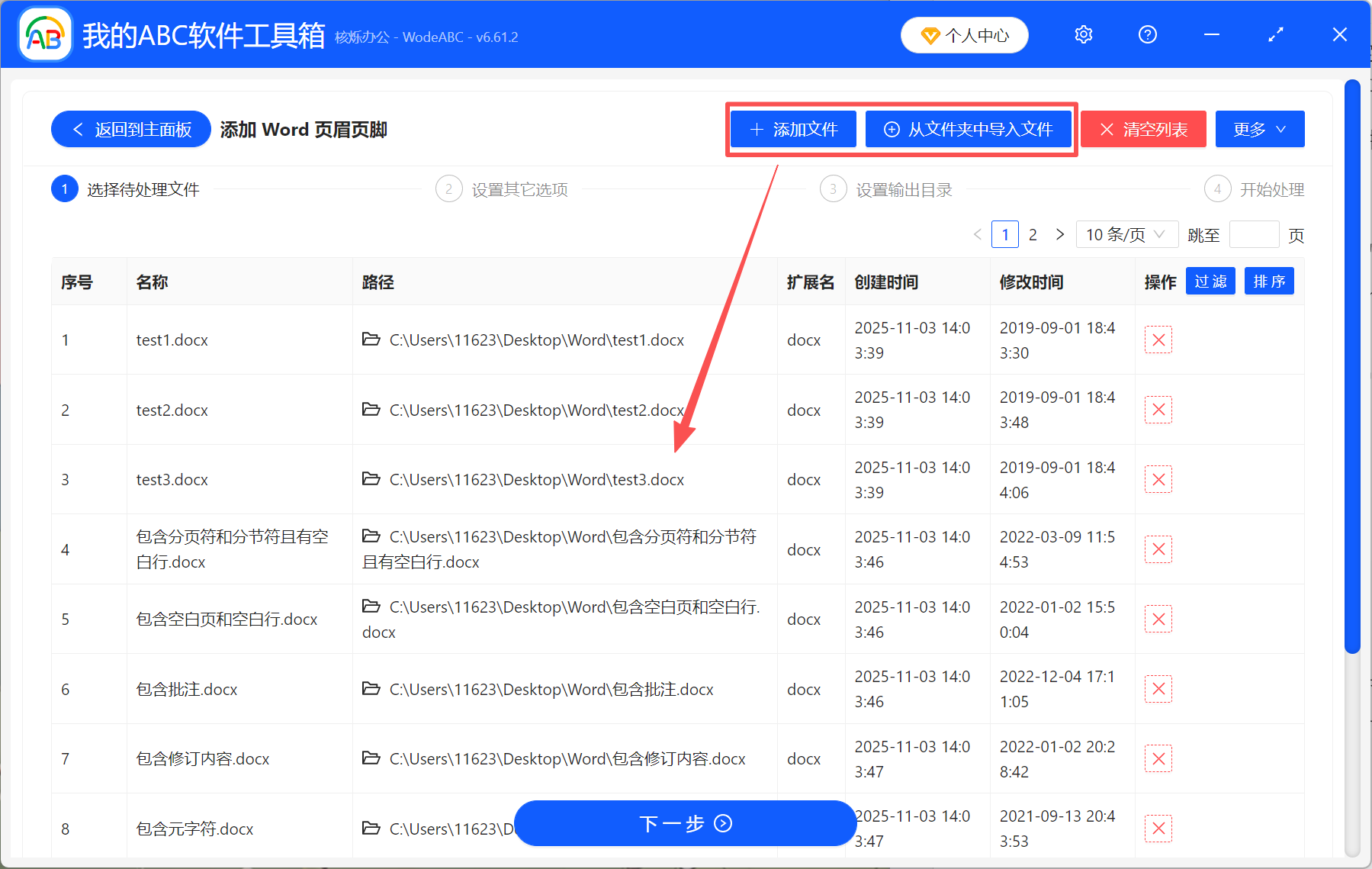Open the help icon next to settings
This screenshot has width=1372, height=869.
(x=1146, y=34)
